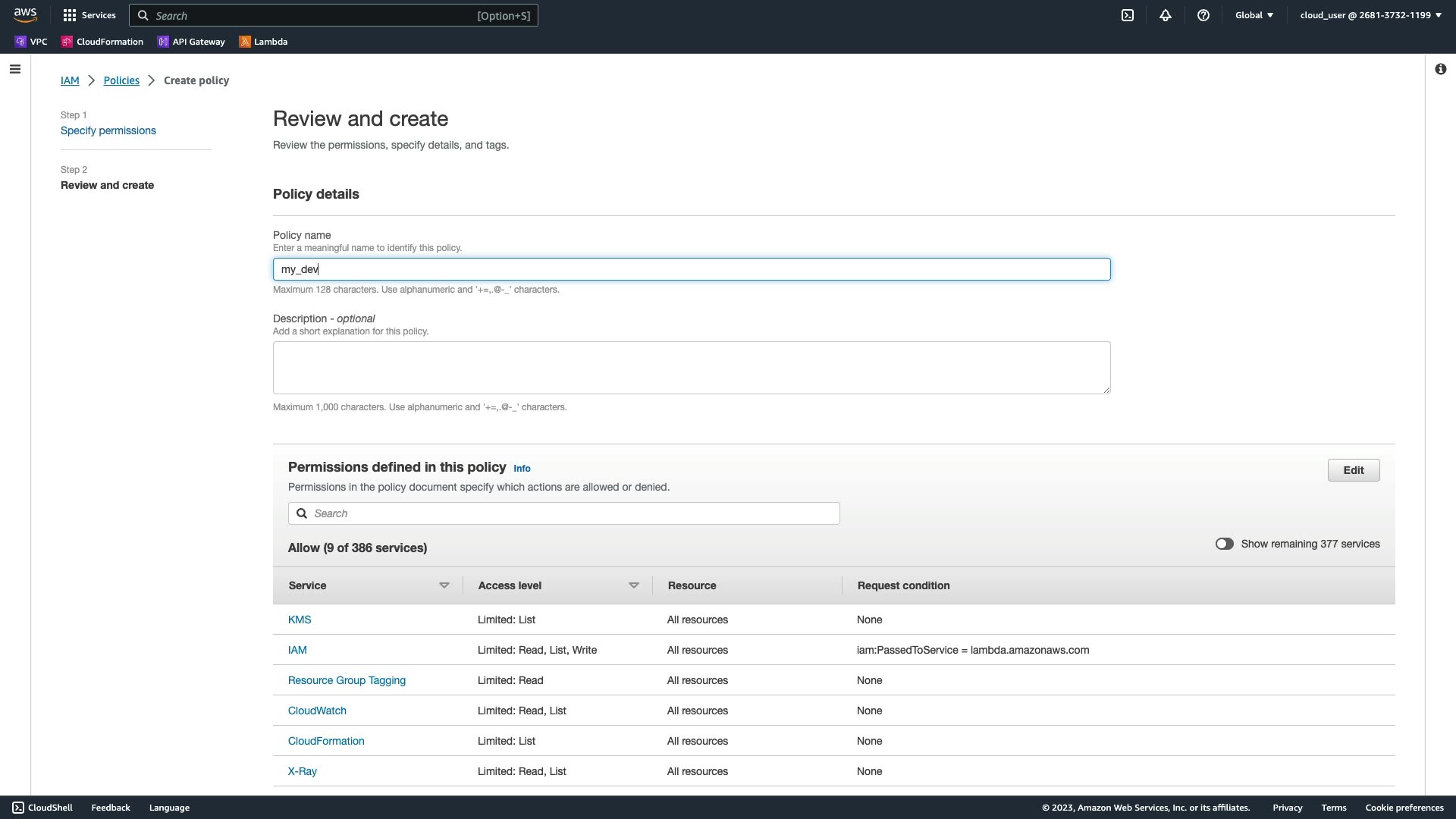Viewport: 1456px width, 819px height.
Task: Open VPC favorite shortcut
Action: coord(31,42)
